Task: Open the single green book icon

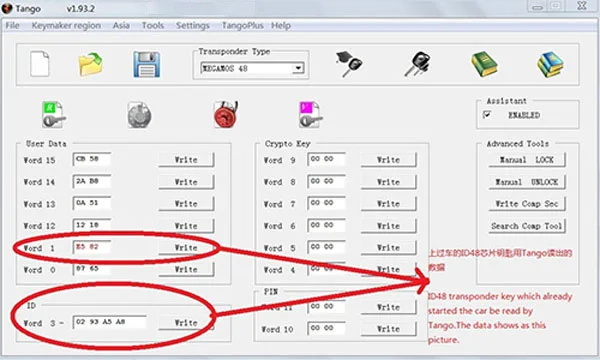Action: [484, 64]
